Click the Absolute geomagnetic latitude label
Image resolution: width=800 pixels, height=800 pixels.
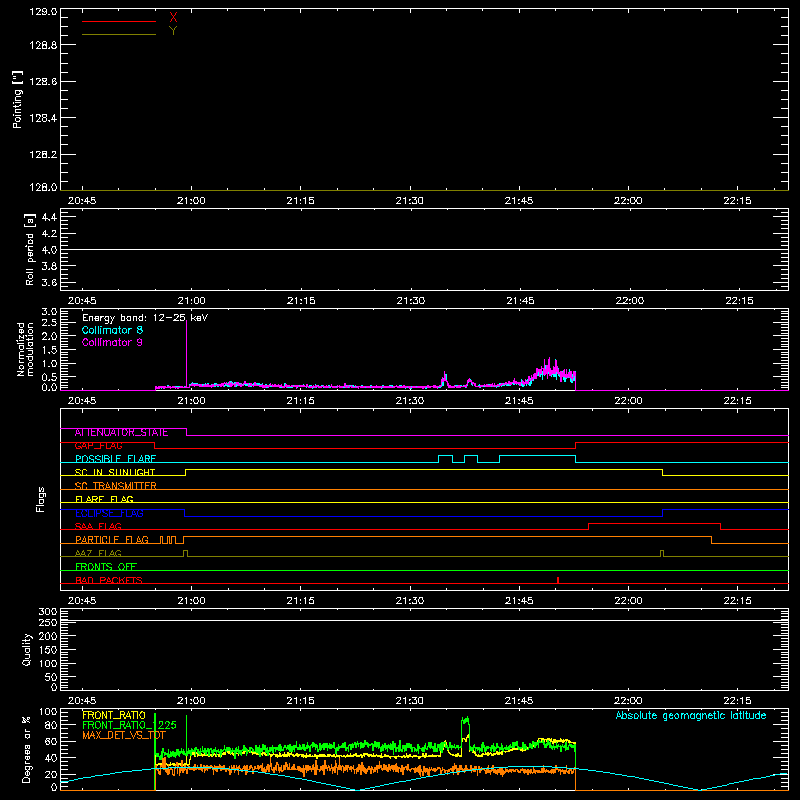coord(691,715)
